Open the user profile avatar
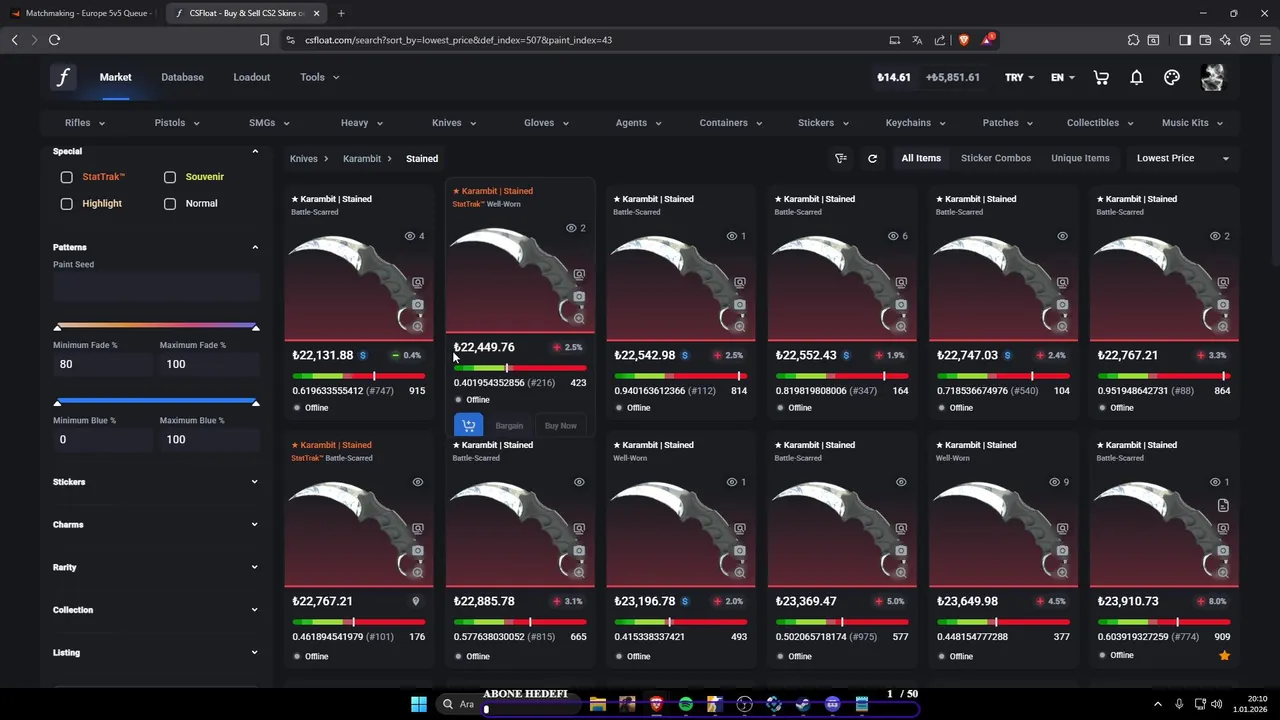 1212,77
